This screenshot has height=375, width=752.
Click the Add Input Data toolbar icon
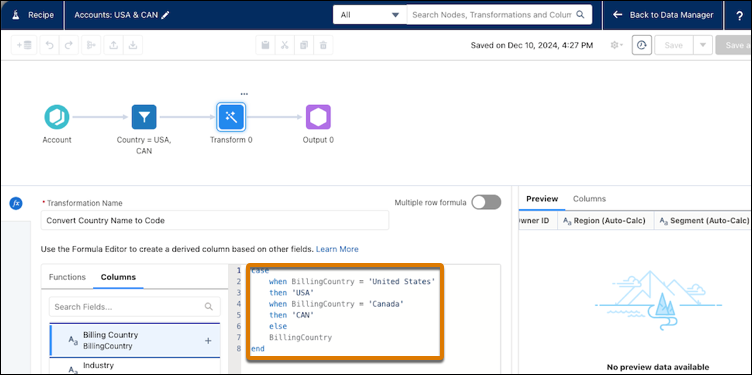24,45
